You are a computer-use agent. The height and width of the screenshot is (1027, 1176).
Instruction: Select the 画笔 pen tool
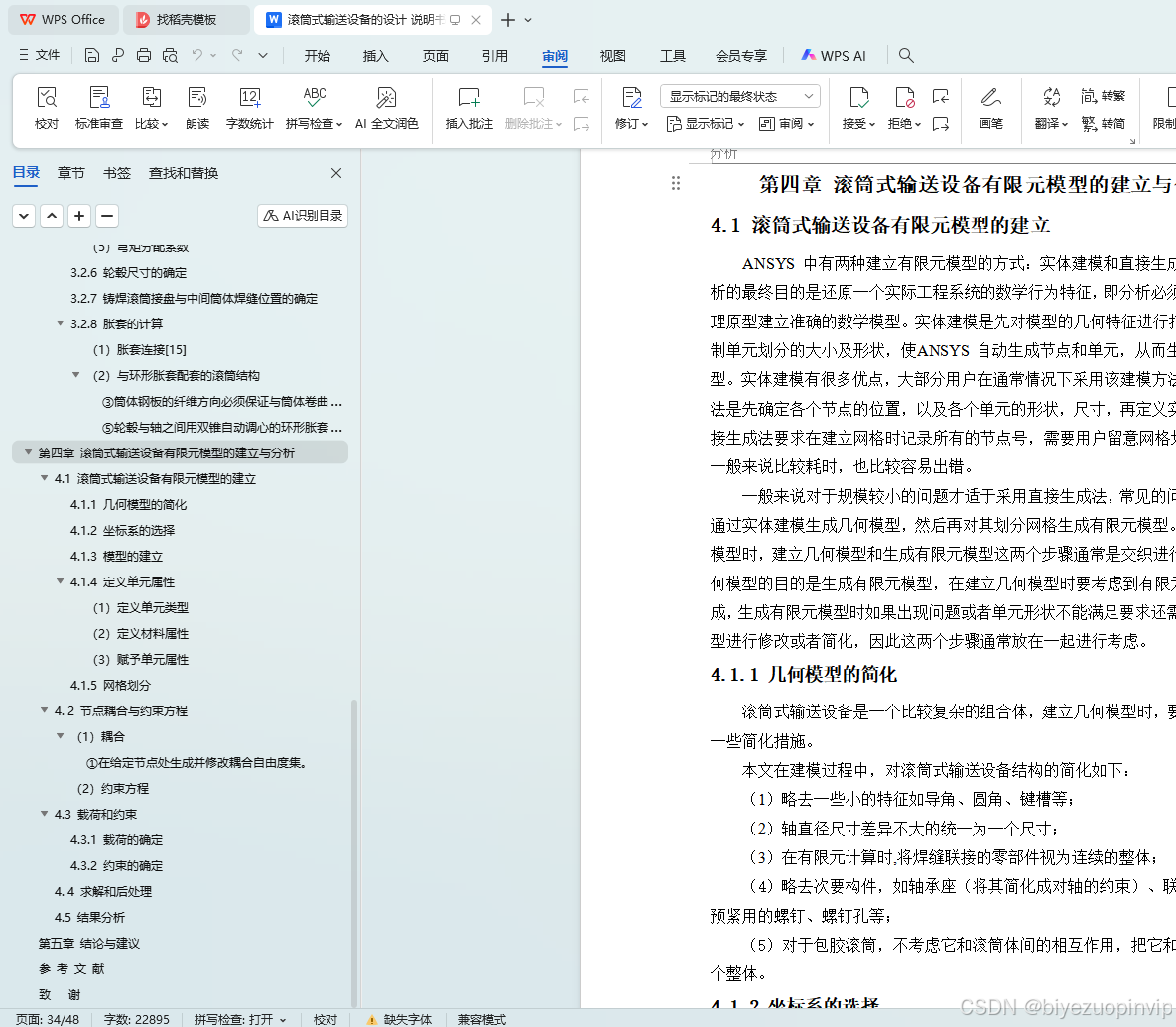click(x=990, y=108)
